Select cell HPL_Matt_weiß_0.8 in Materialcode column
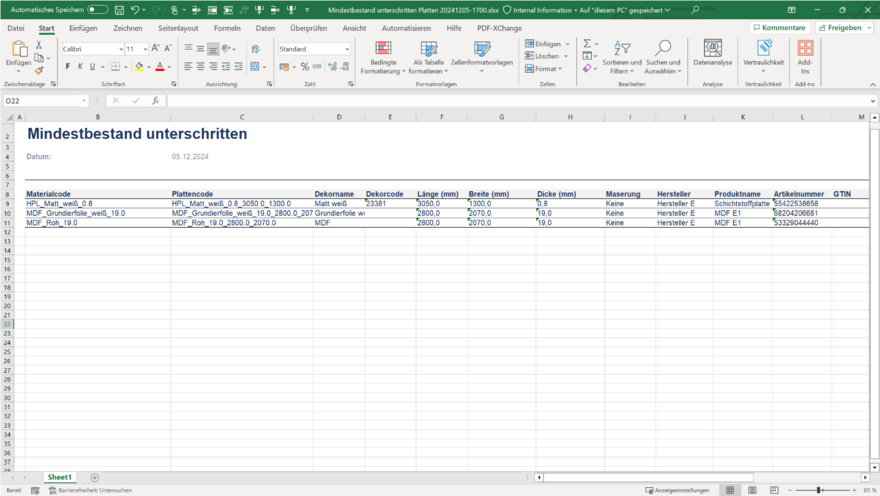Viewport: 880px width, 496px height. 98,204
